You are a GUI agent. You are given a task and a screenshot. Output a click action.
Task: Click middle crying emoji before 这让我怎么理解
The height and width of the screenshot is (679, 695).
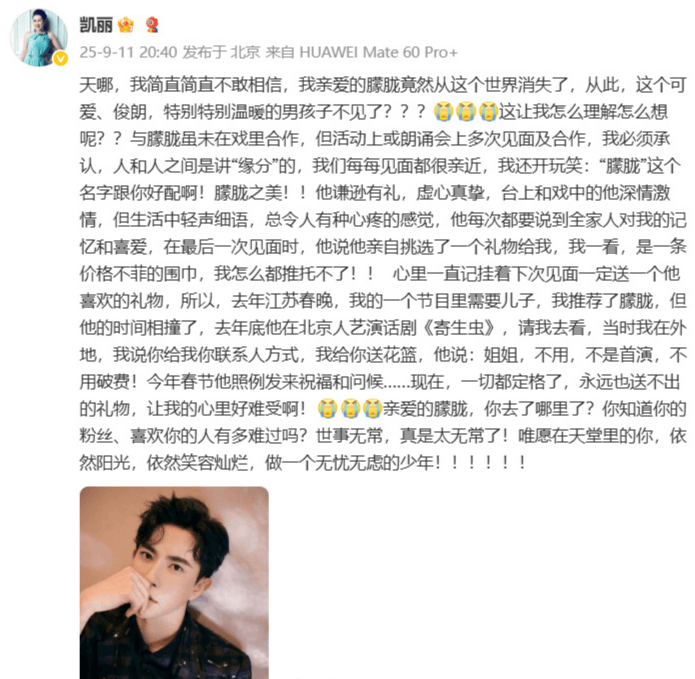coord(466,111)
